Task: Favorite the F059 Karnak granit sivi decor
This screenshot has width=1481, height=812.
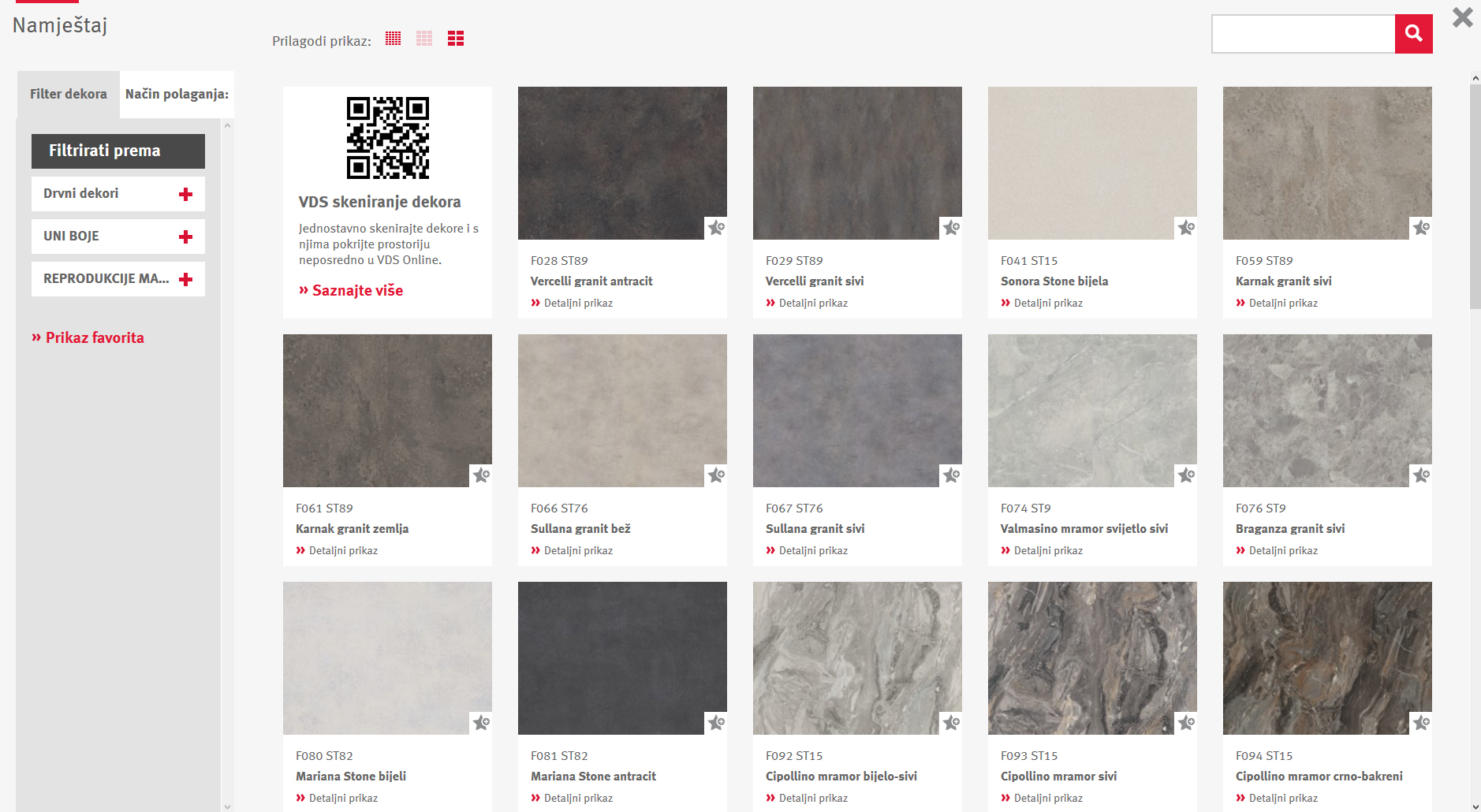Action: click(1420, 228)
